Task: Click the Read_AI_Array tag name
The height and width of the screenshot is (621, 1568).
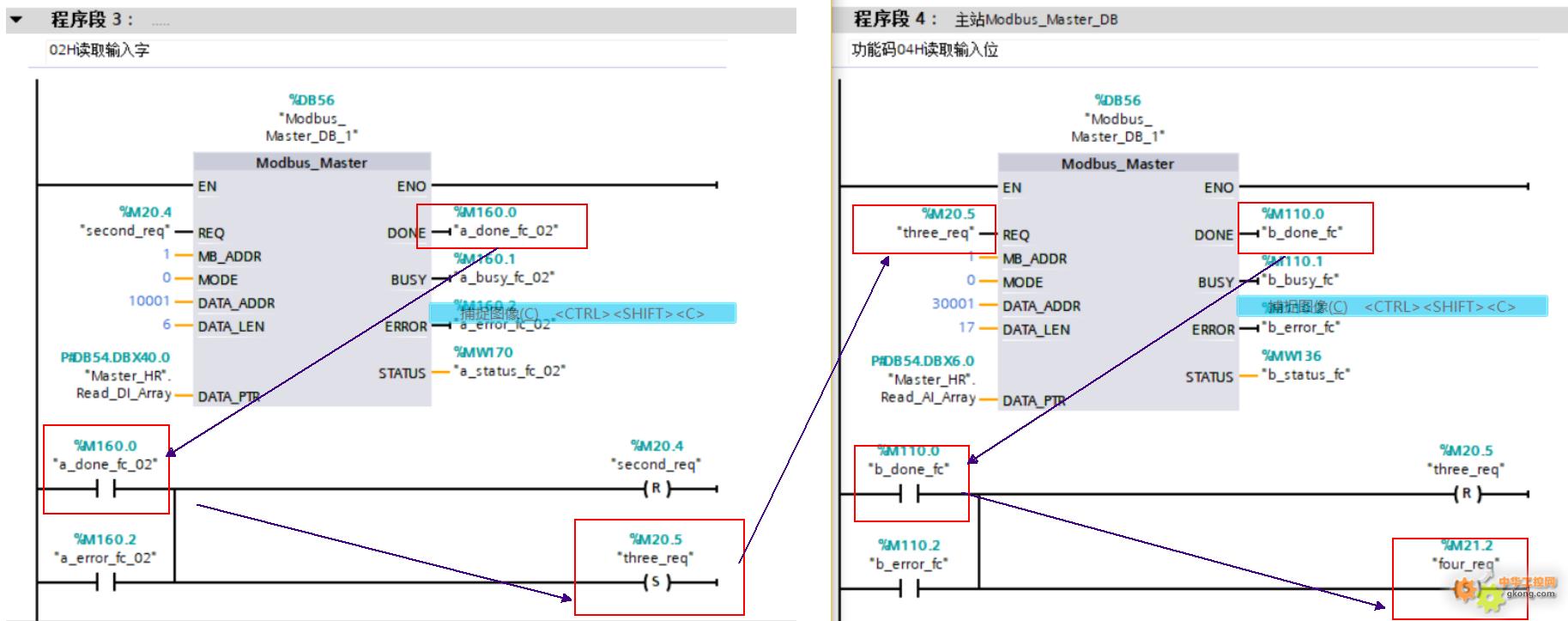Action: click(x=928, y=397)
